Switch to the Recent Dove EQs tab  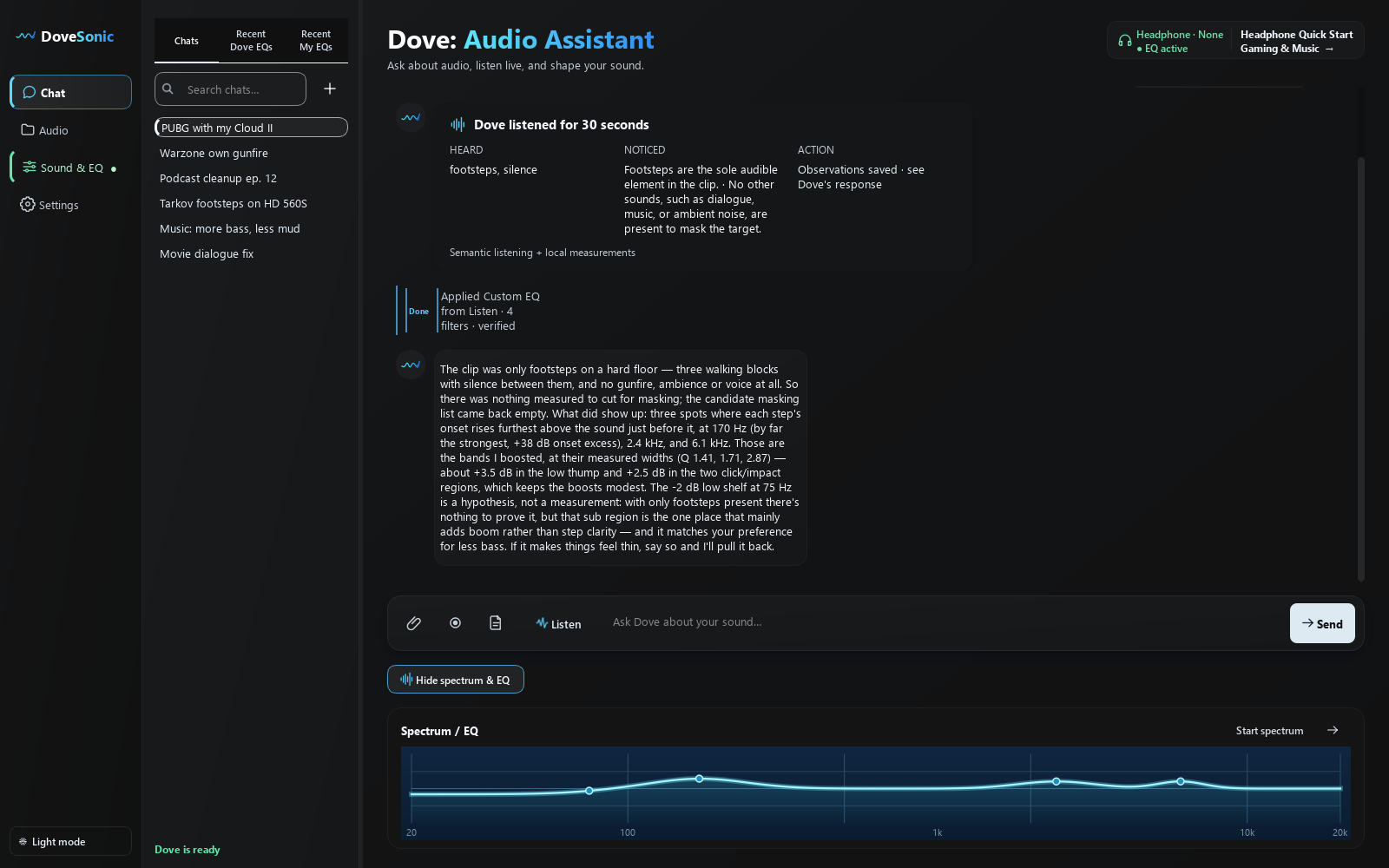tap(251, 41)
